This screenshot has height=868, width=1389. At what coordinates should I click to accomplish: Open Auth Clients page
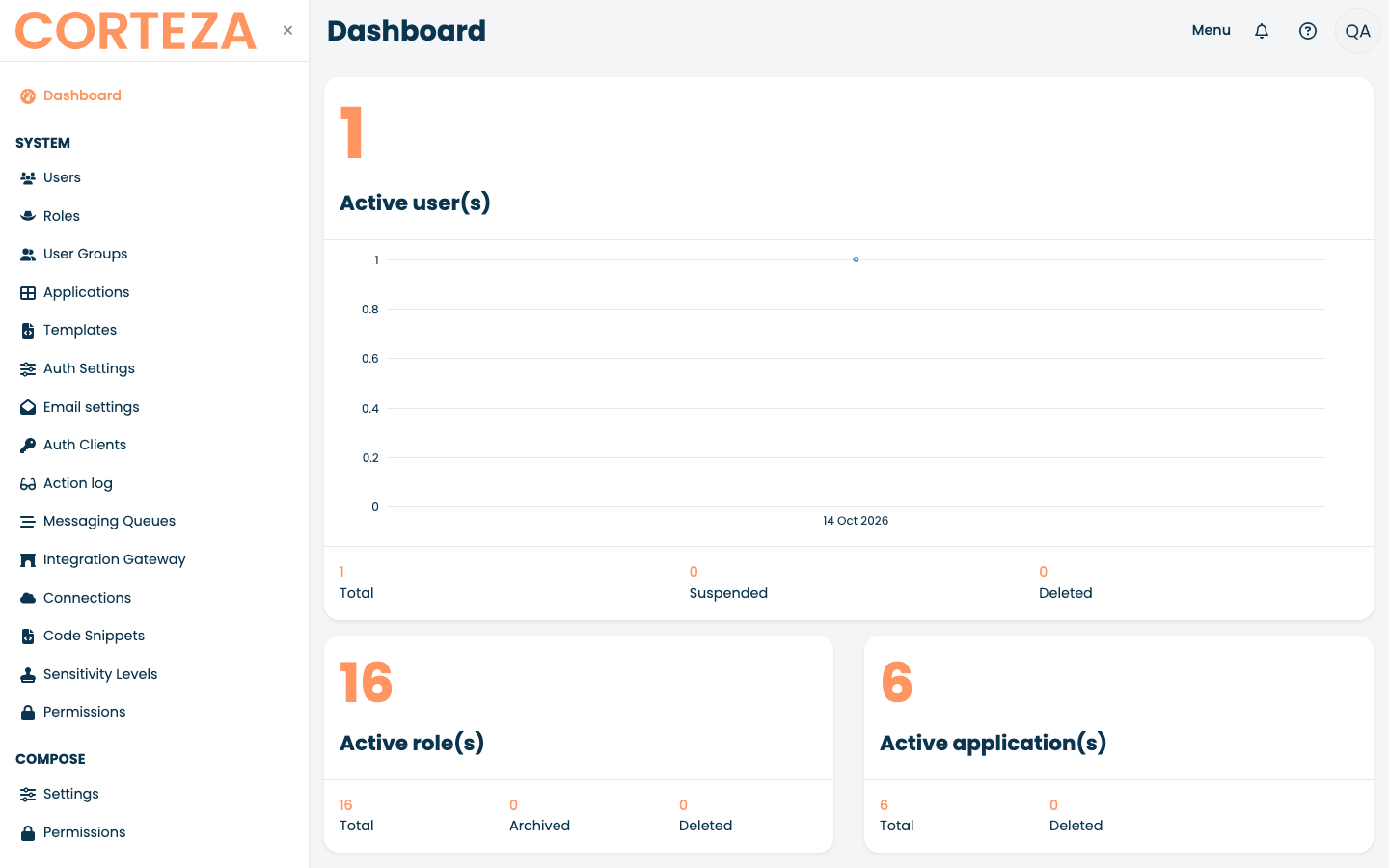click(x=85, y=445)
